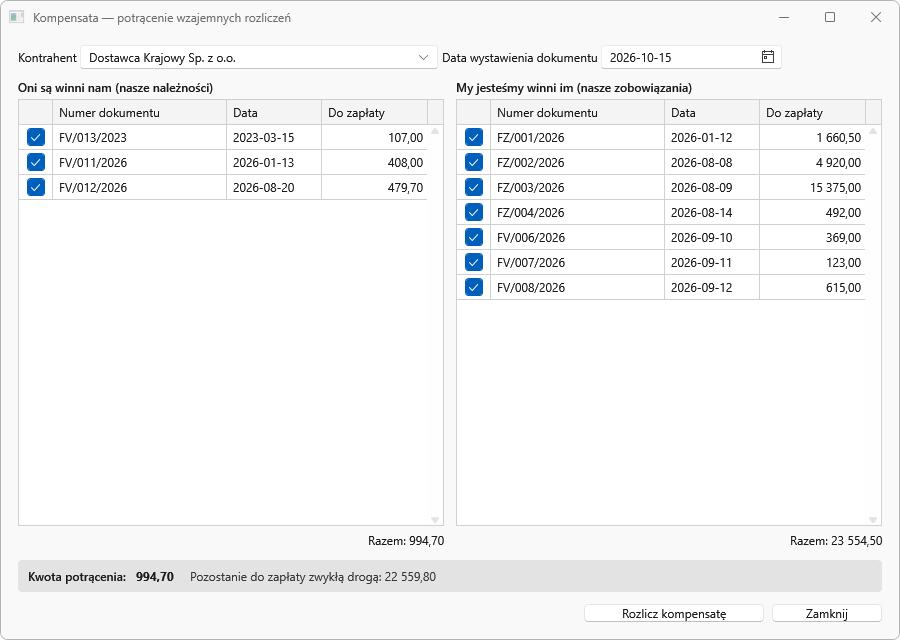Click the 1 660,50 amount cell

[812, 138]
